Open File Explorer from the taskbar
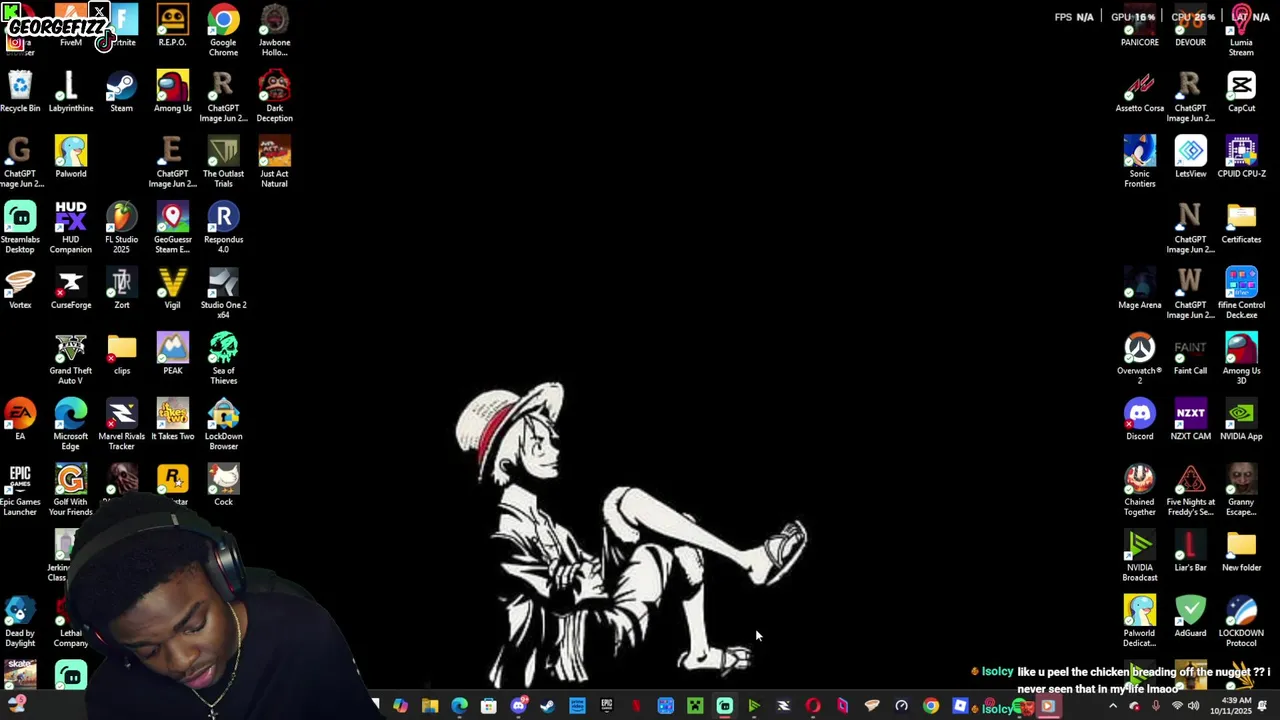 430,706
